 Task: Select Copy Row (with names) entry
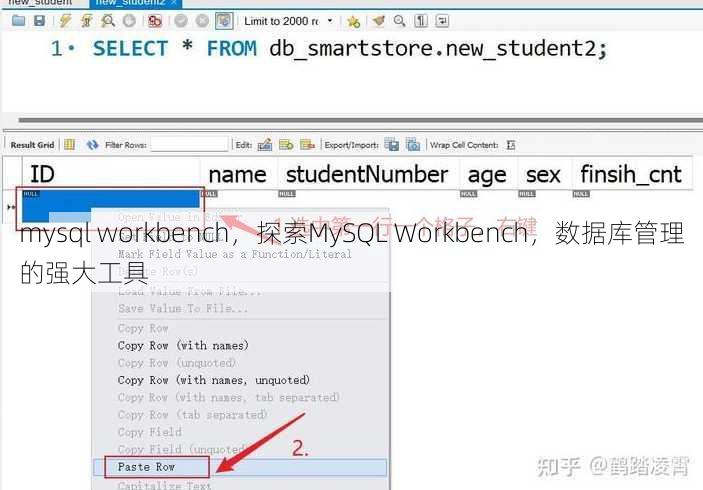183,346
